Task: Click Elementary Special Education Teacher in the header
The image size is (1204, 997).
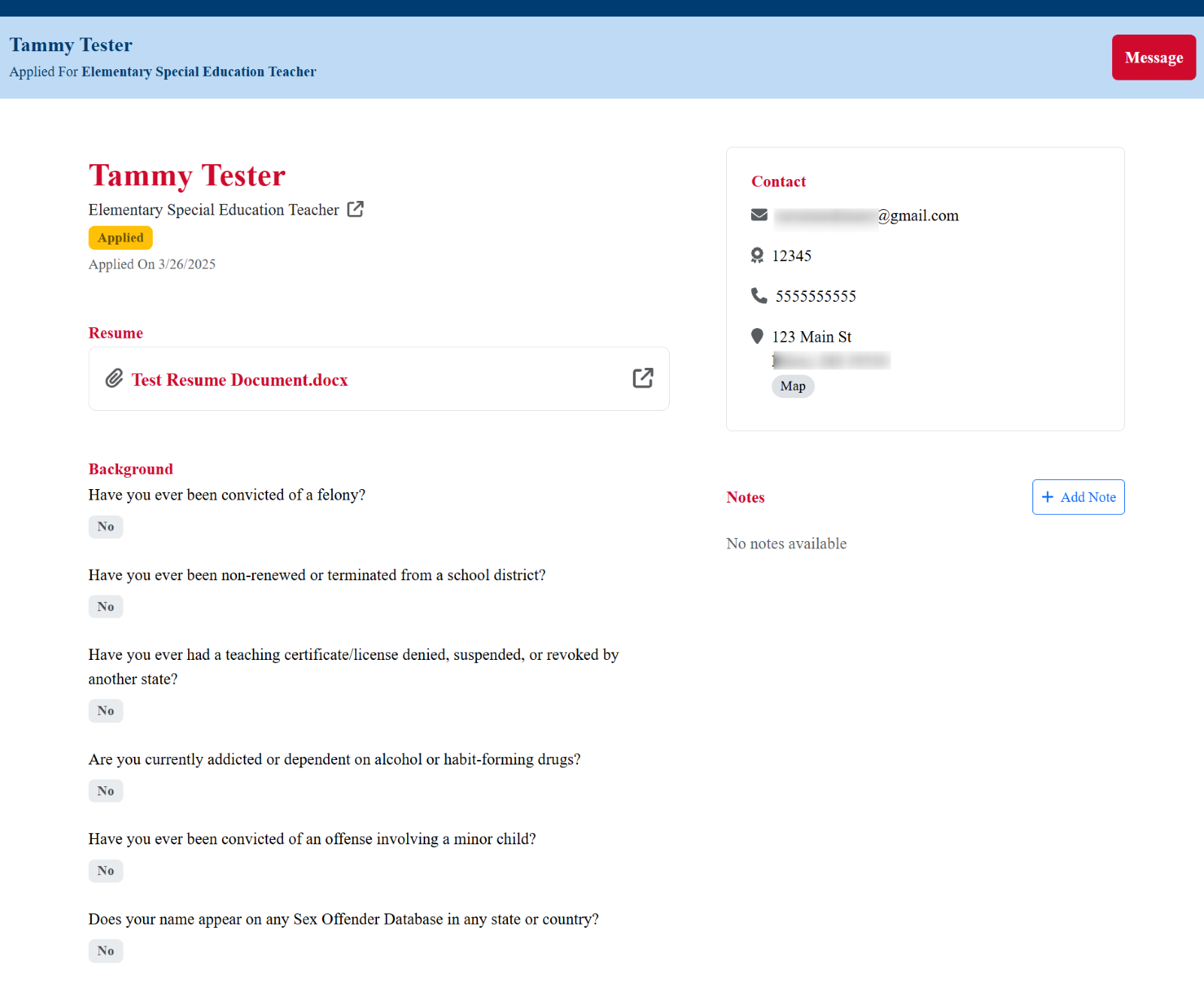Action: coord(198,71)
